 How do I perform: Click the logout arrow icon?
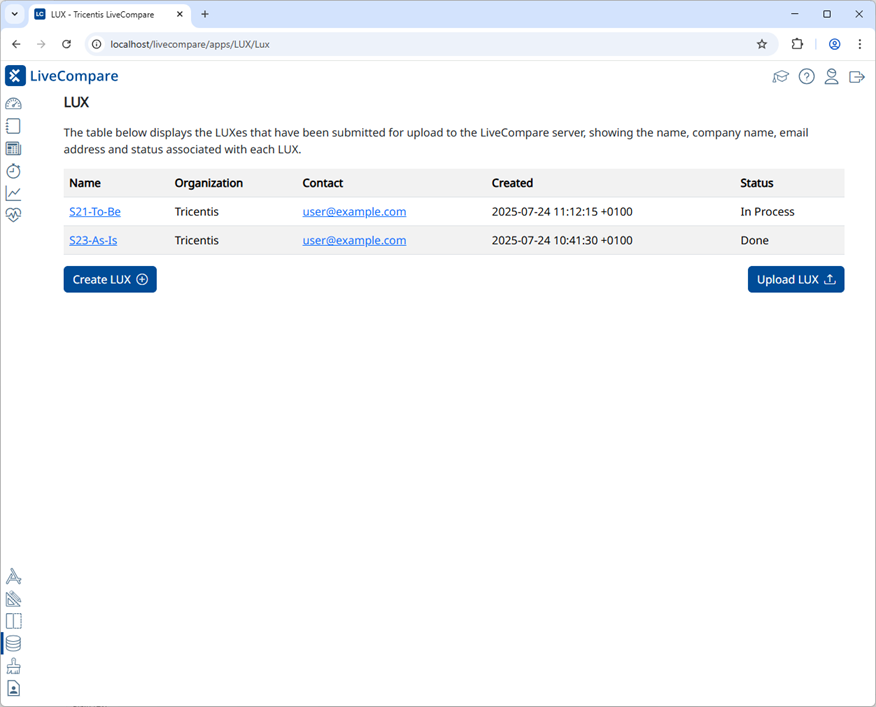[856, 77]
